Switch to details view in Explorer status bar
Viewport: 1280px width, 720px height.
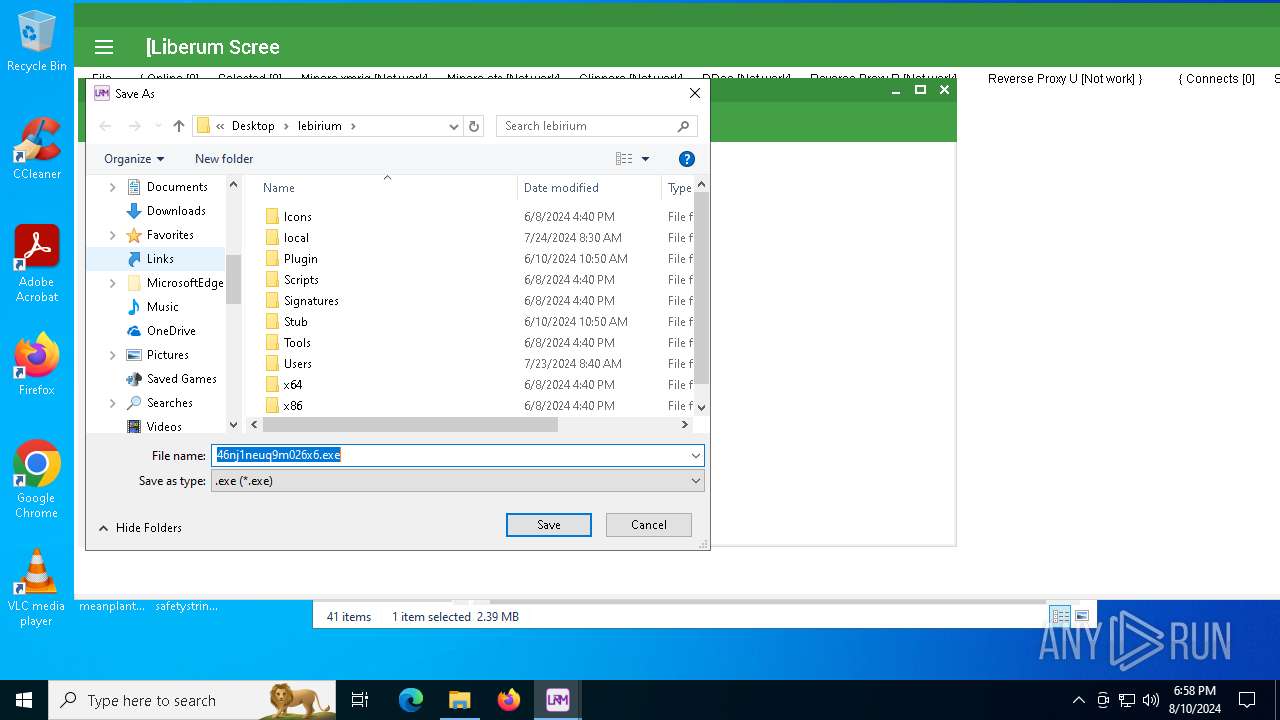(x=1060, y=616)
